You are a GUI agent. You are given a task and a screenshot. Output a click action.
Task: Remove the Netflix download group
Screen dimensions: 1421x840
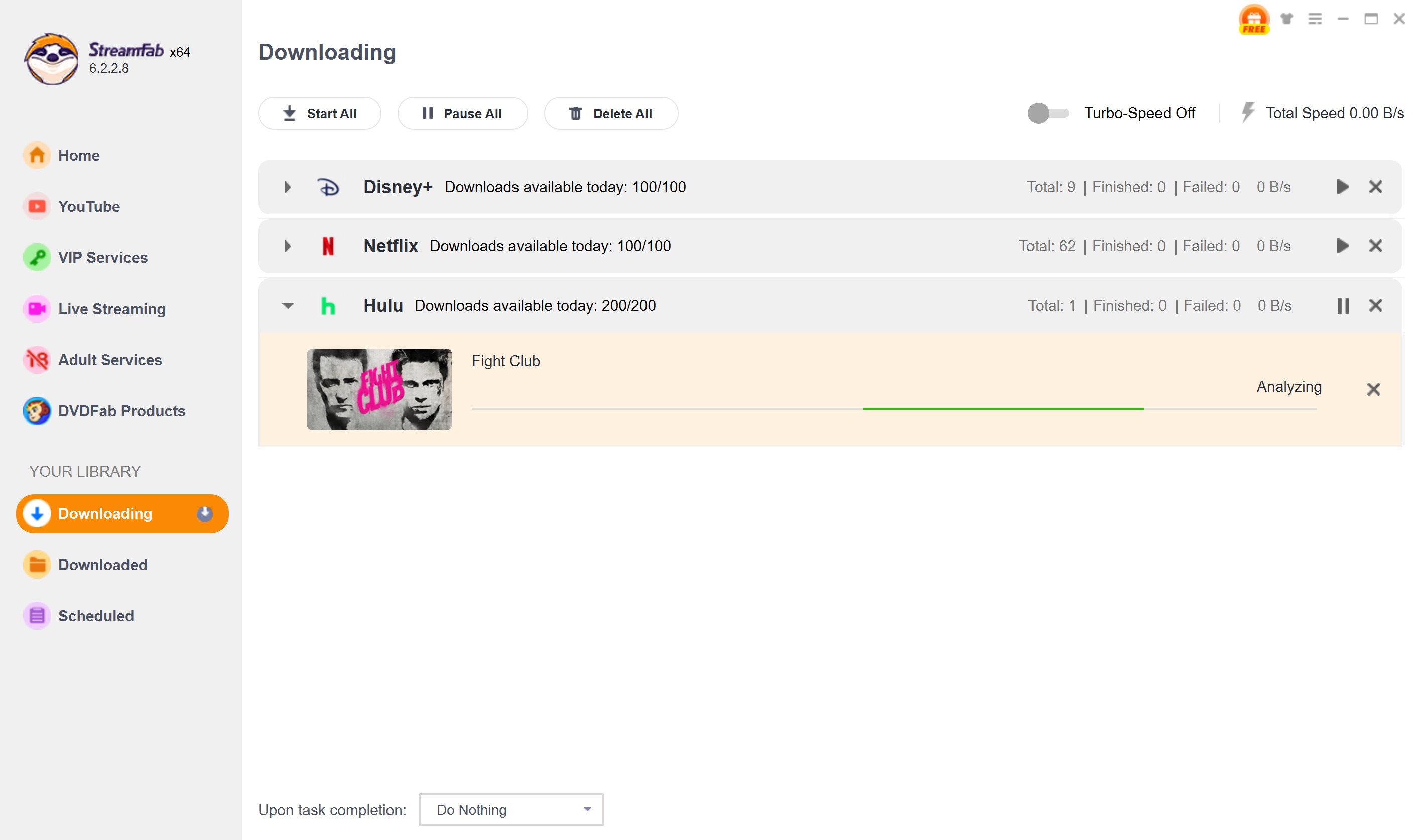click(x=1375, y=246)
